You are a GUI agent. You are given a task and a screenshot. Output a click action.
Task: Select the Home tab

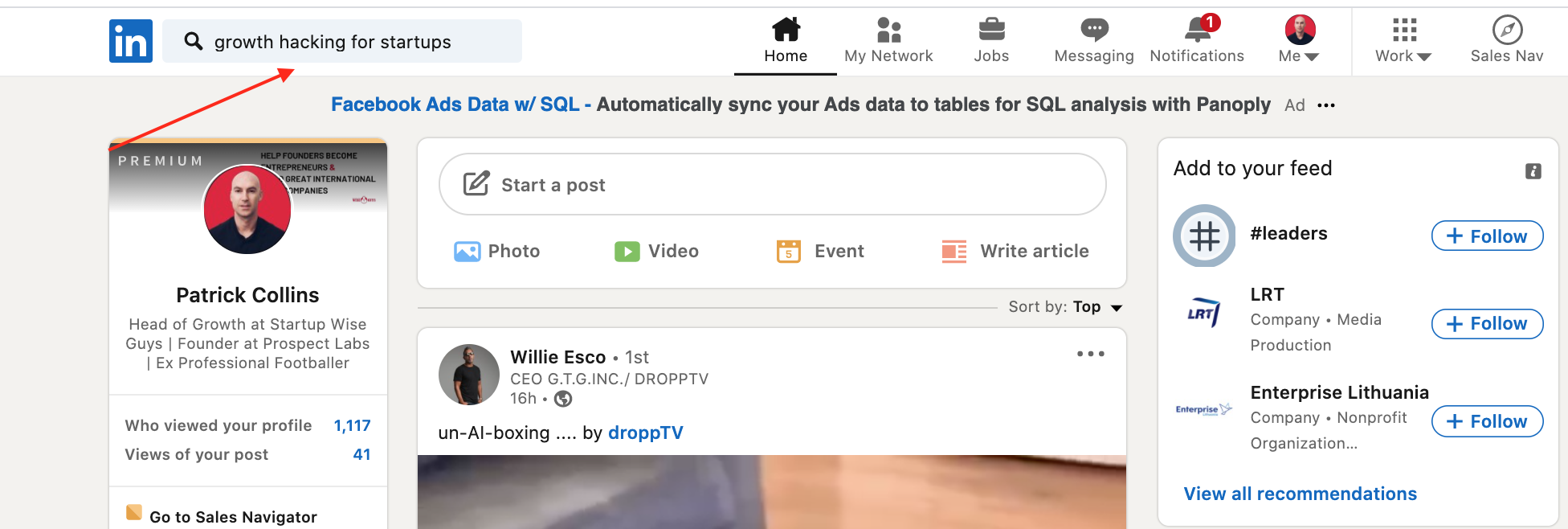click(x=786, y=41)
